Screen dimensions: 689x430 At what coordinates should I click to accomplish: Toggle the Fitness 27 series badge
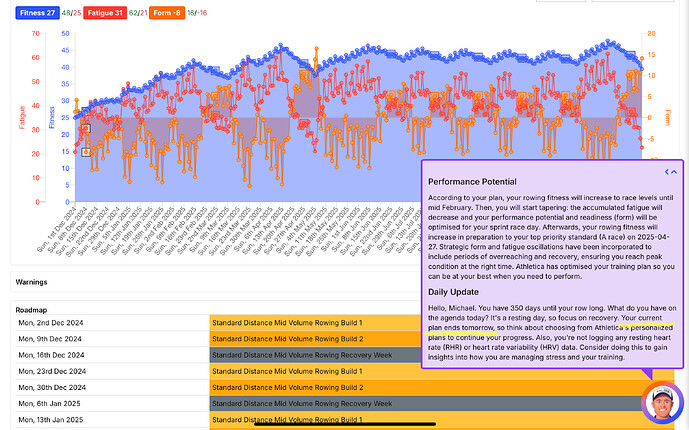[37, 13]
